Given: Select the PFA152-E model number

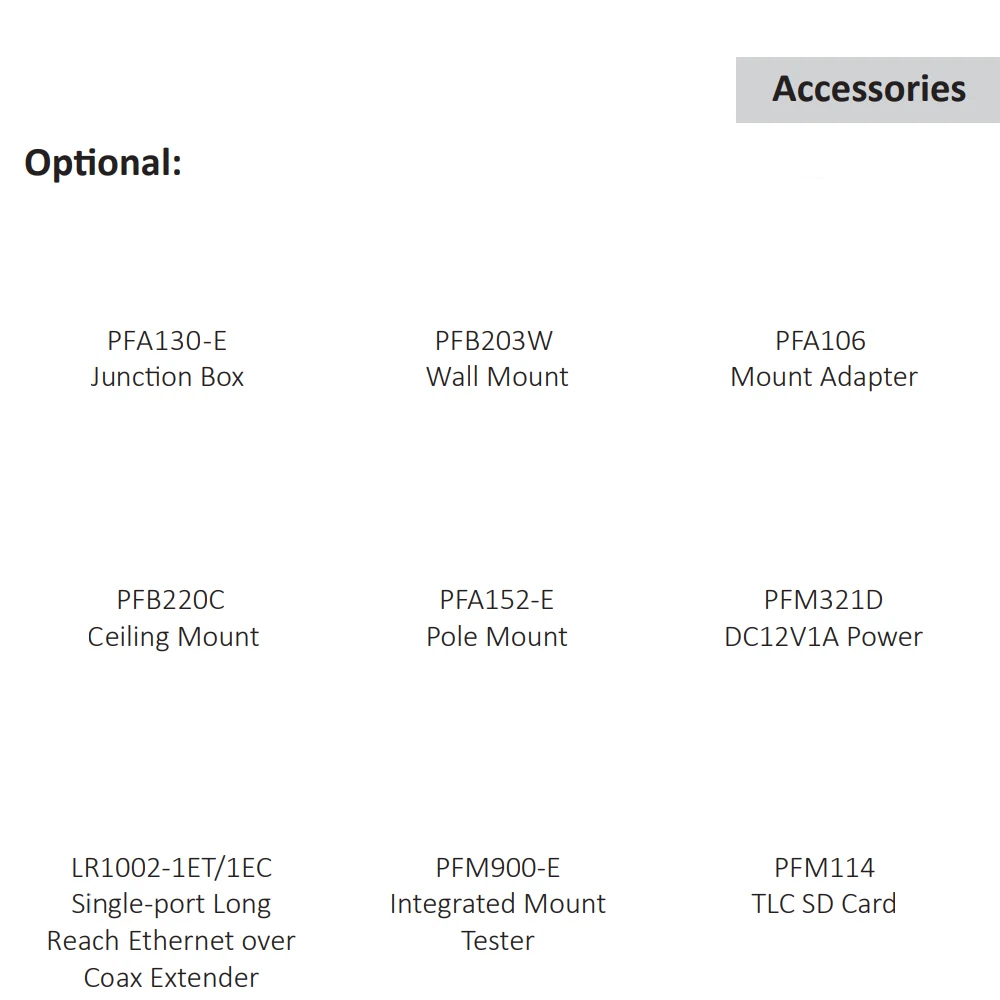Looking at the screenshot, I should 496,600.
